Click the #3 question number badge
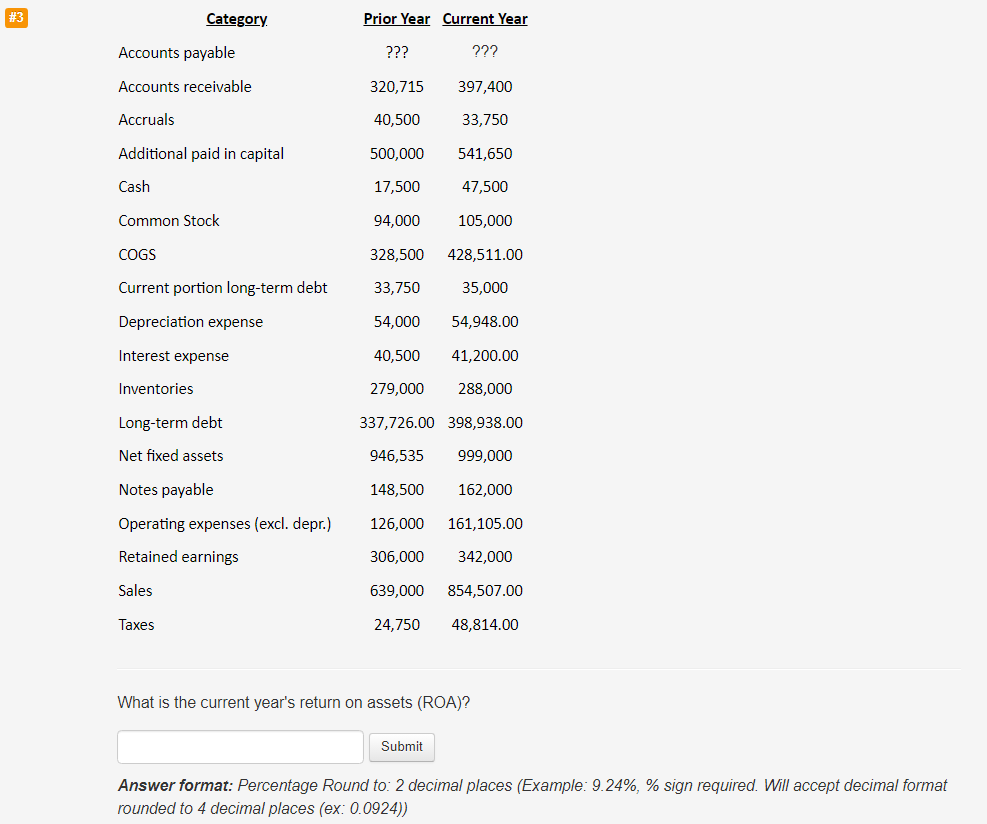 pos(16,17)
